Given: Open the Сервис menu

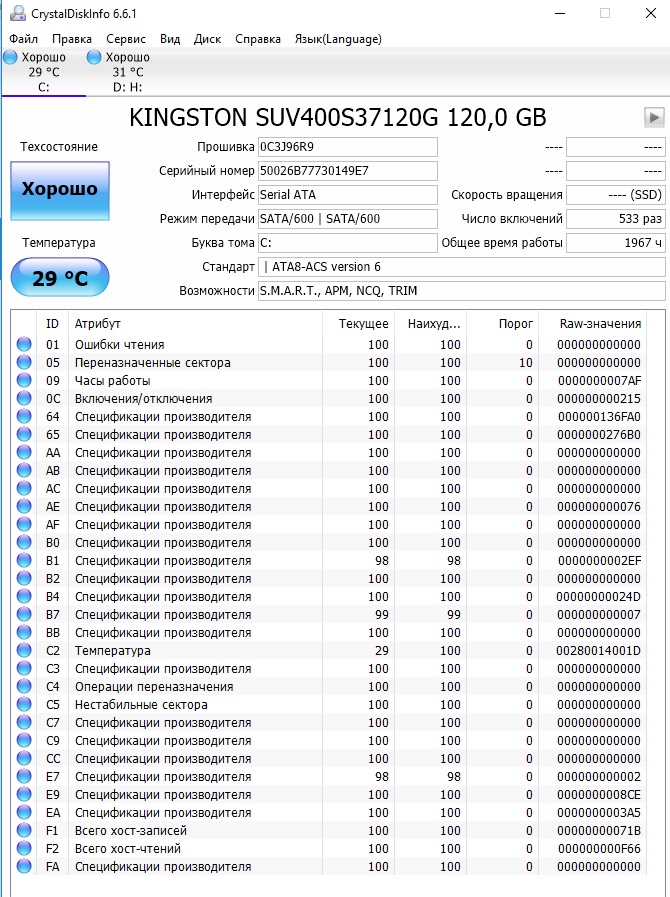Looking at the screenshot, I should (x=126, y=39).
